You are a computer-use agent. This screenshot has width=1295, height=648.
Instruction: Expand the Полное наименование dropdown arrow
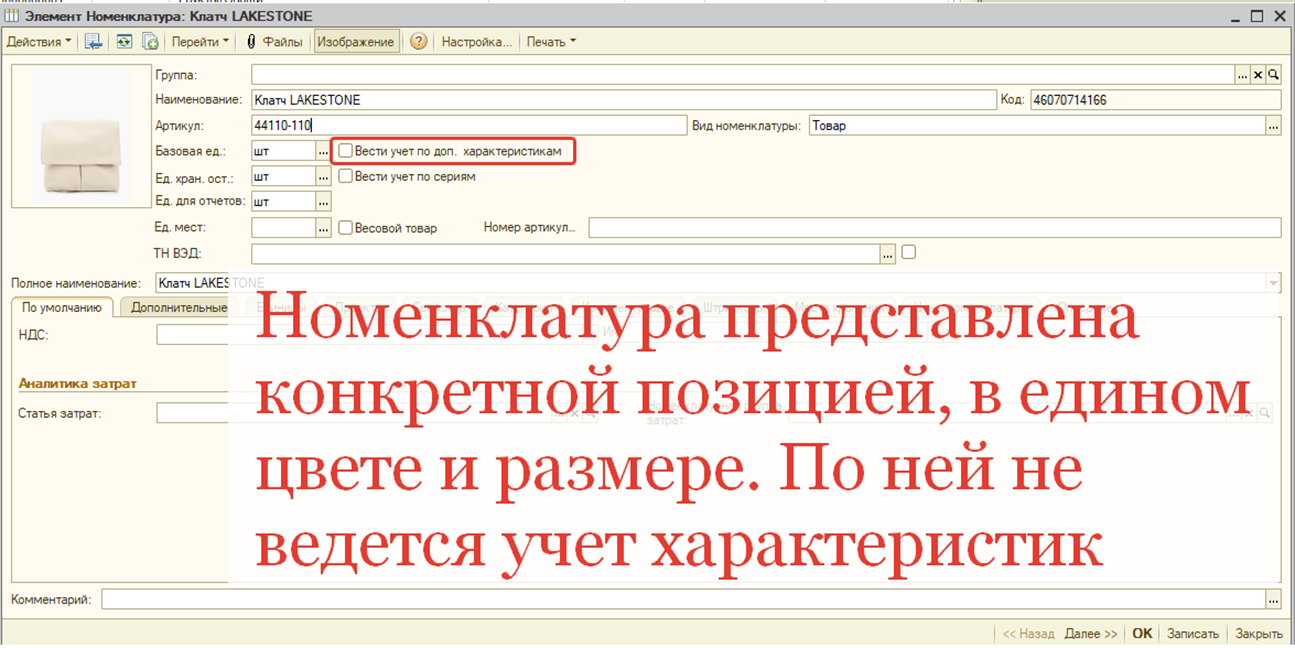[x=1273, y=283]
